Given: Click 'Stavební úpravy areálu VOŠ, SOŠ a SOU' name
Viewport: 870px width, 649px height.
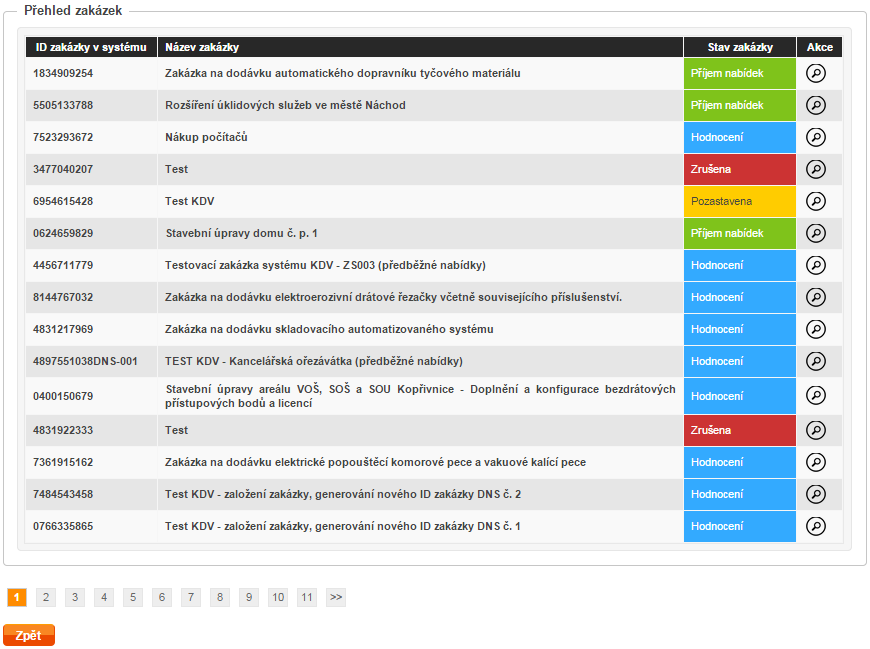Looking at the screenshot, I should [x=420, y=396].
